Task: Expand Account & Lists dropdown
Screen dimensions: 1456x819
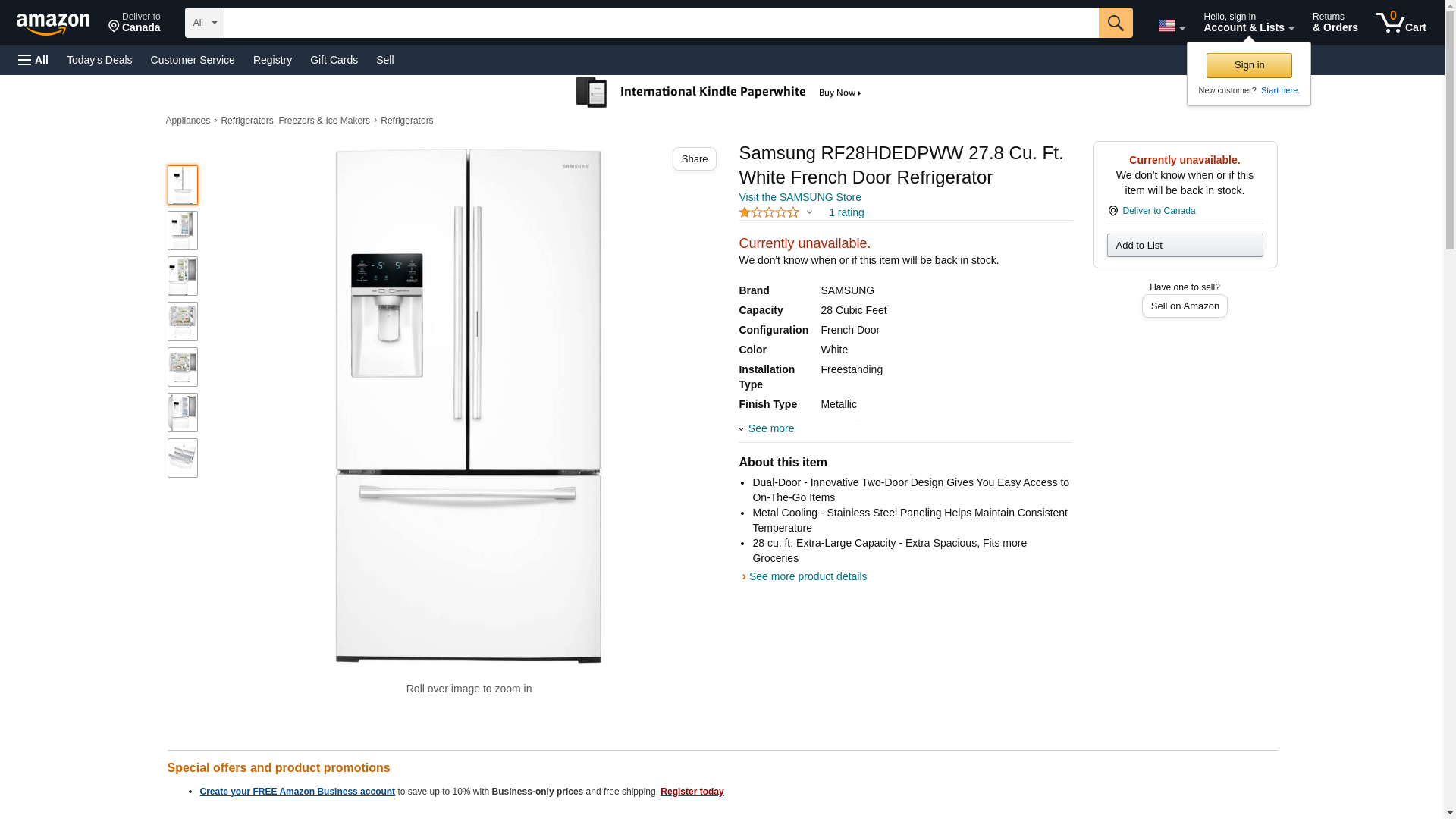Action: point(1247,23)
